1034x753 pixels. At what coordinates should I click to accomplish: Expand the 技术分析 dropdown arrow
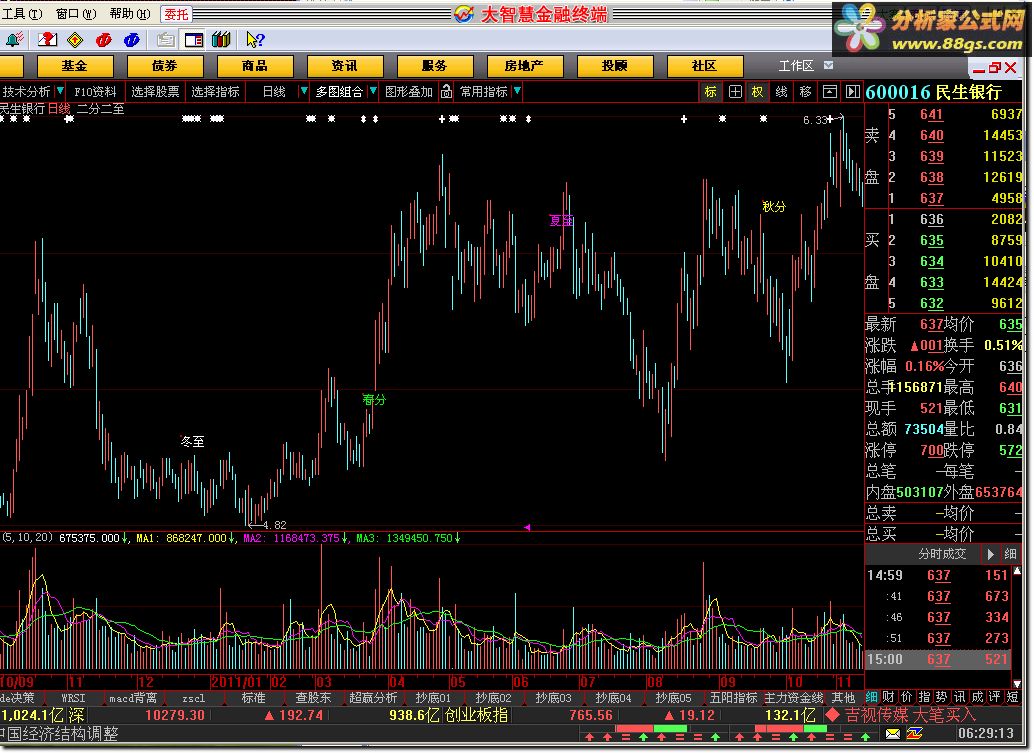click(60, 91)
